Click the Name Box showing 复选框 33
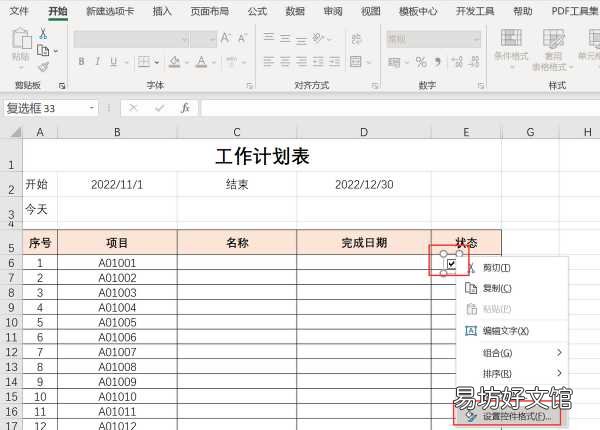The height and width of the screenshot is (430, 600). coord(46,108)
